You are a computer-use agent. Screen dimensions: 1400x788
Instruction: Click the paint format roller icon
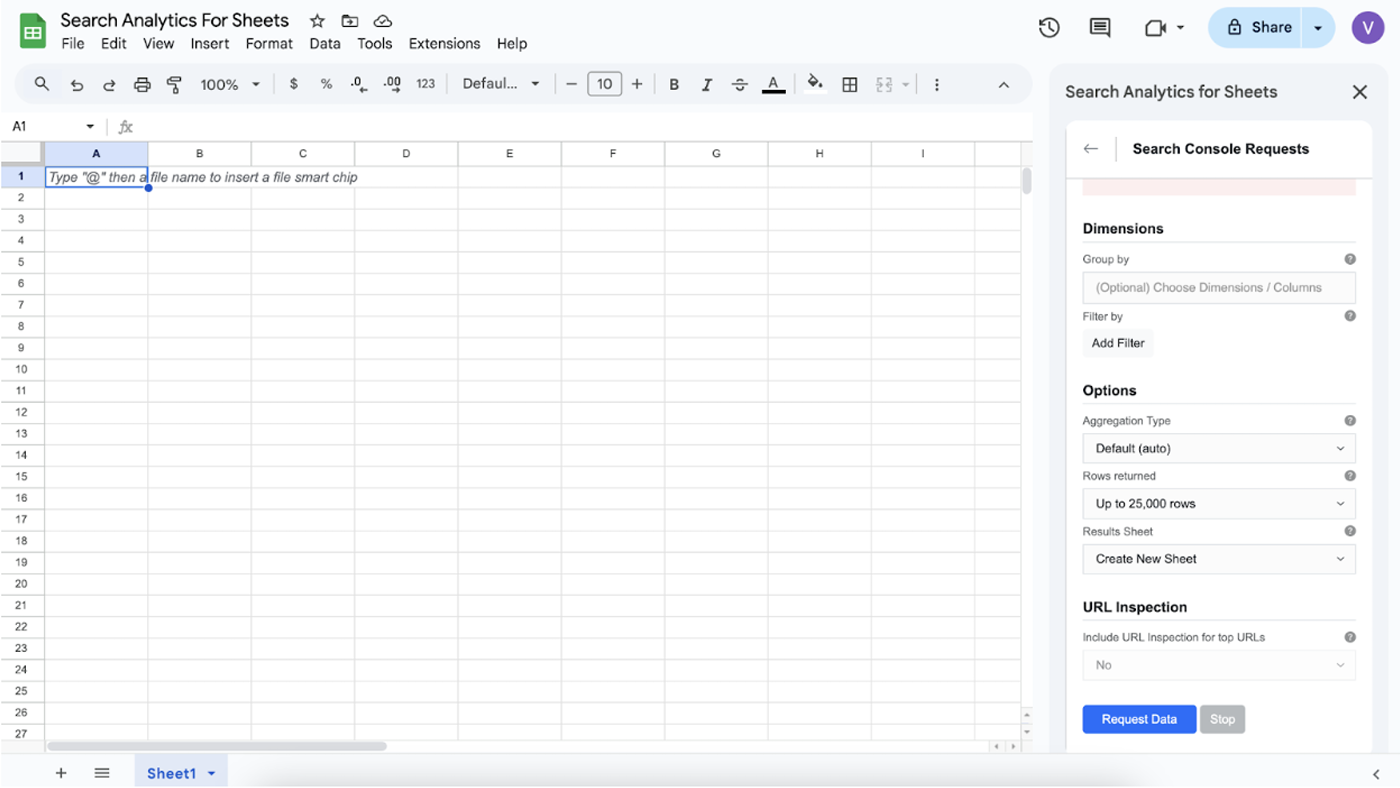(174, 85)
